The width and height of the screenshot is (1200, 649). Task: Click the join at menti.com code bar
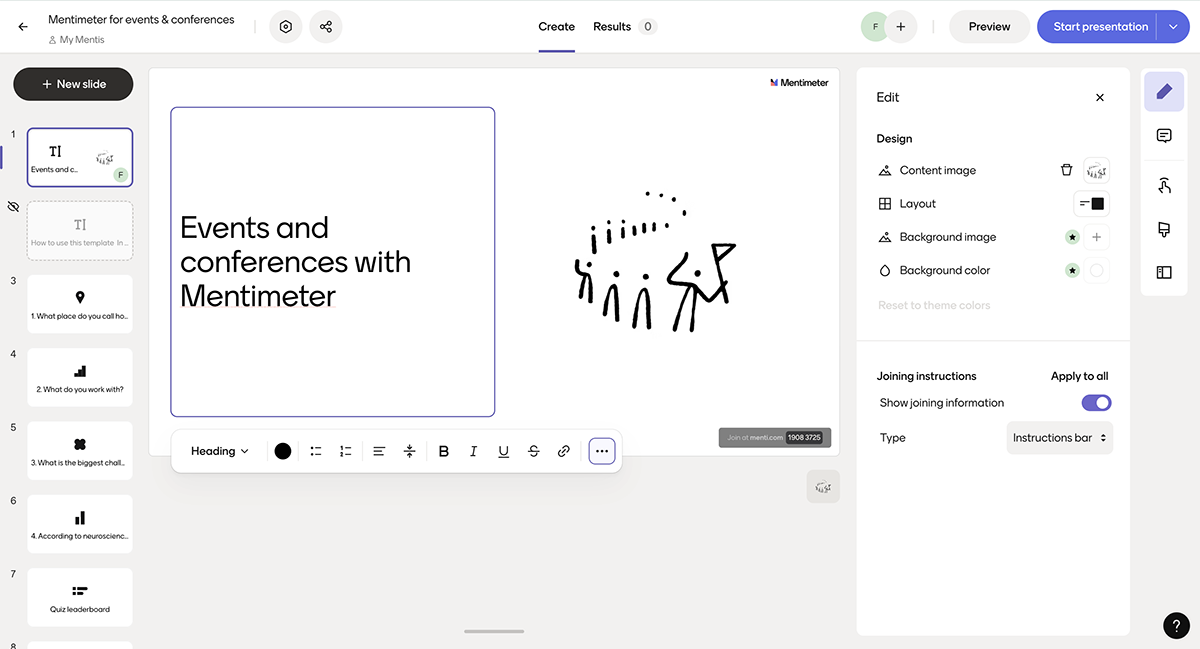pyautogui.click(x=775, y=437)
